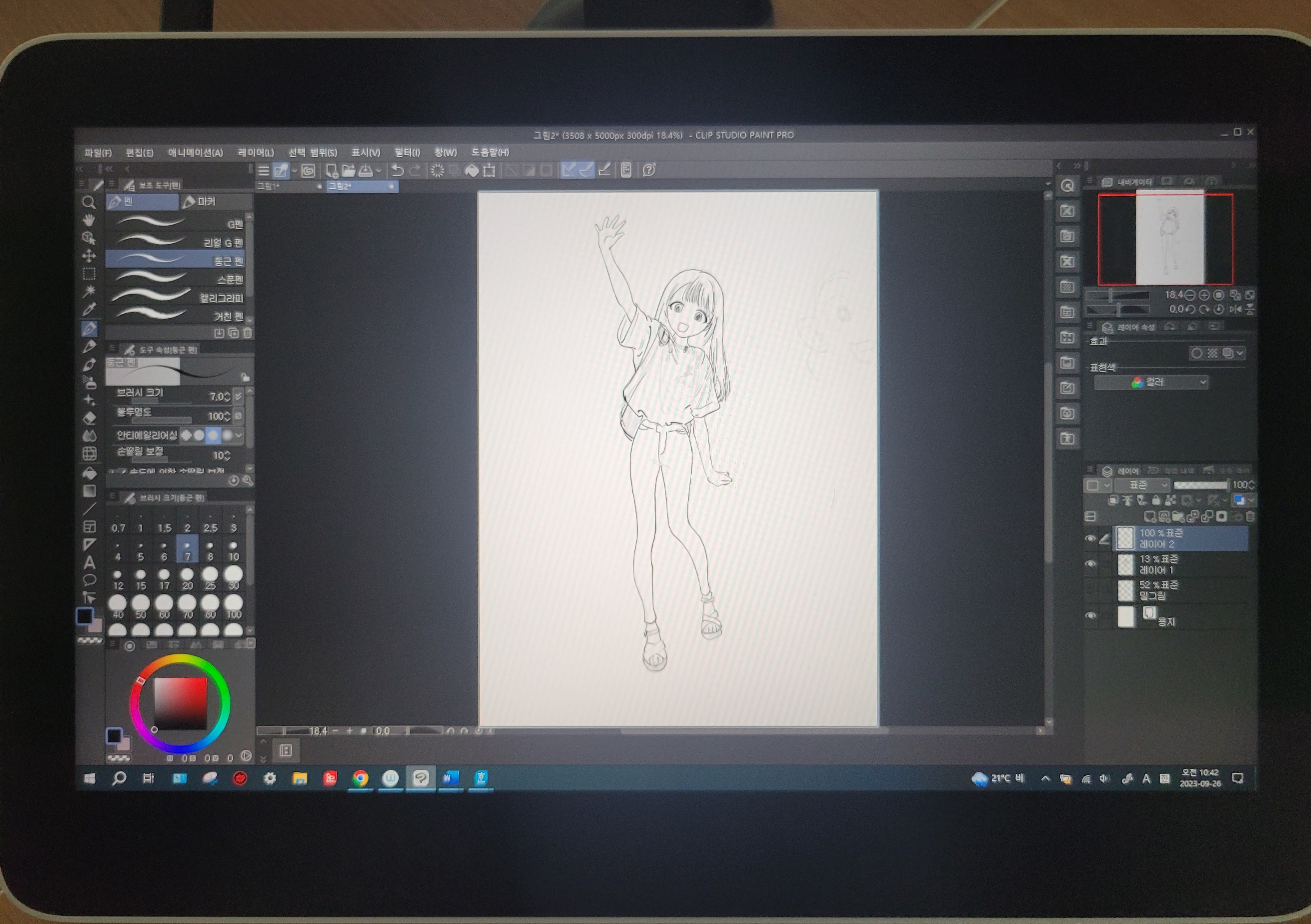Screen dimensions: 1311x924
Task: Open Chrome from the taskbar
Action: coord(360,778)
